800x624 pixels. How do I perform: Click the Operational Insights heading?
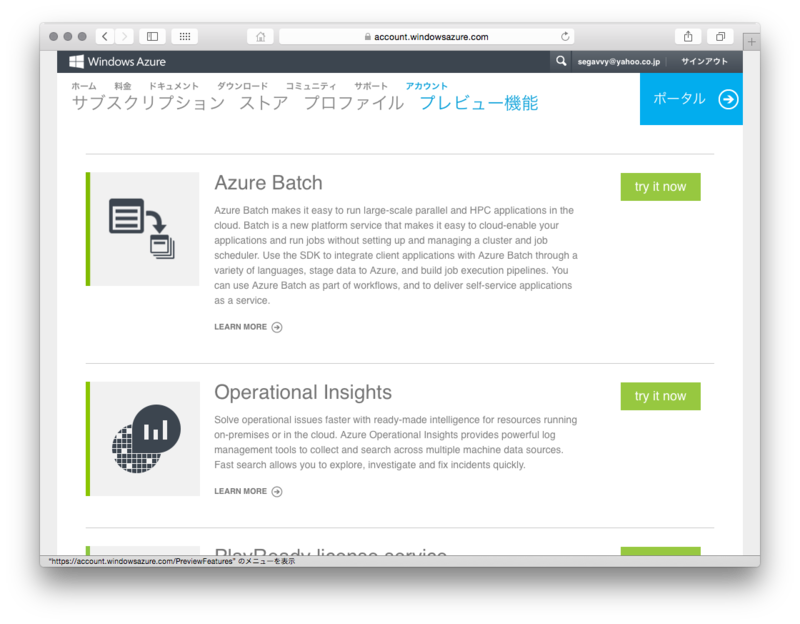click(303, 392)
